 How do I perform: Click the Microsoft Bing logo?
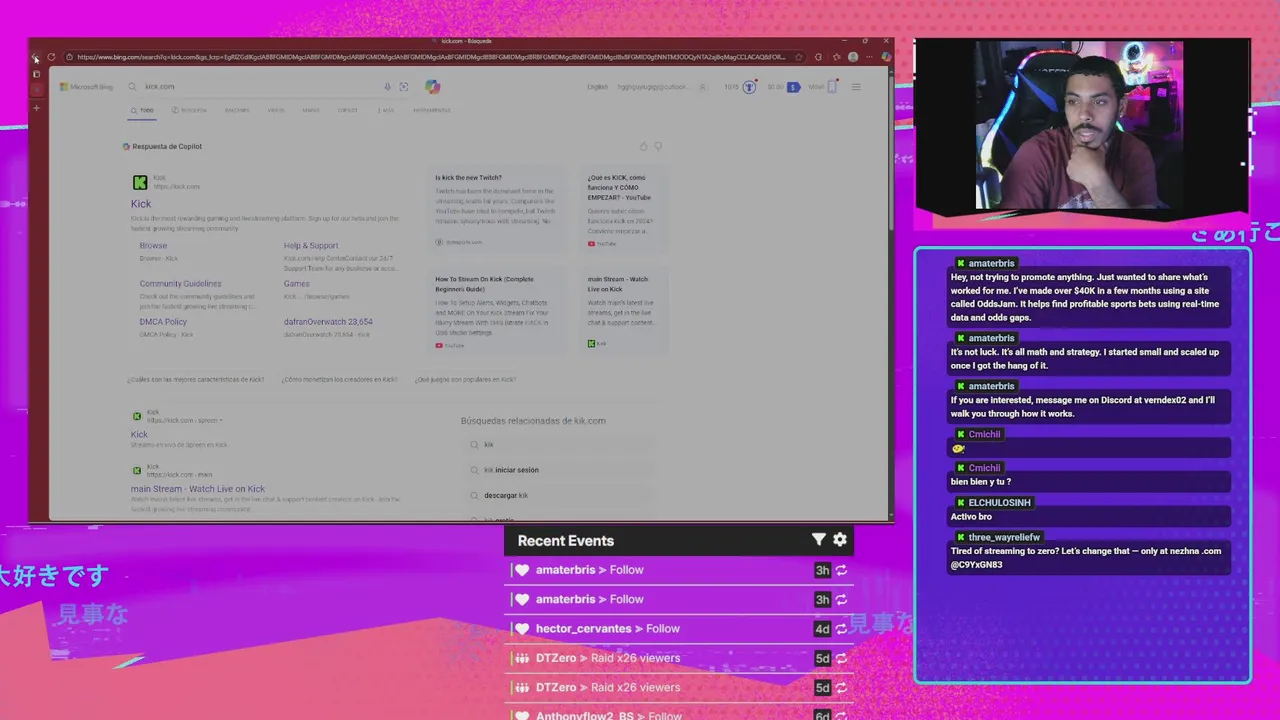86,87
